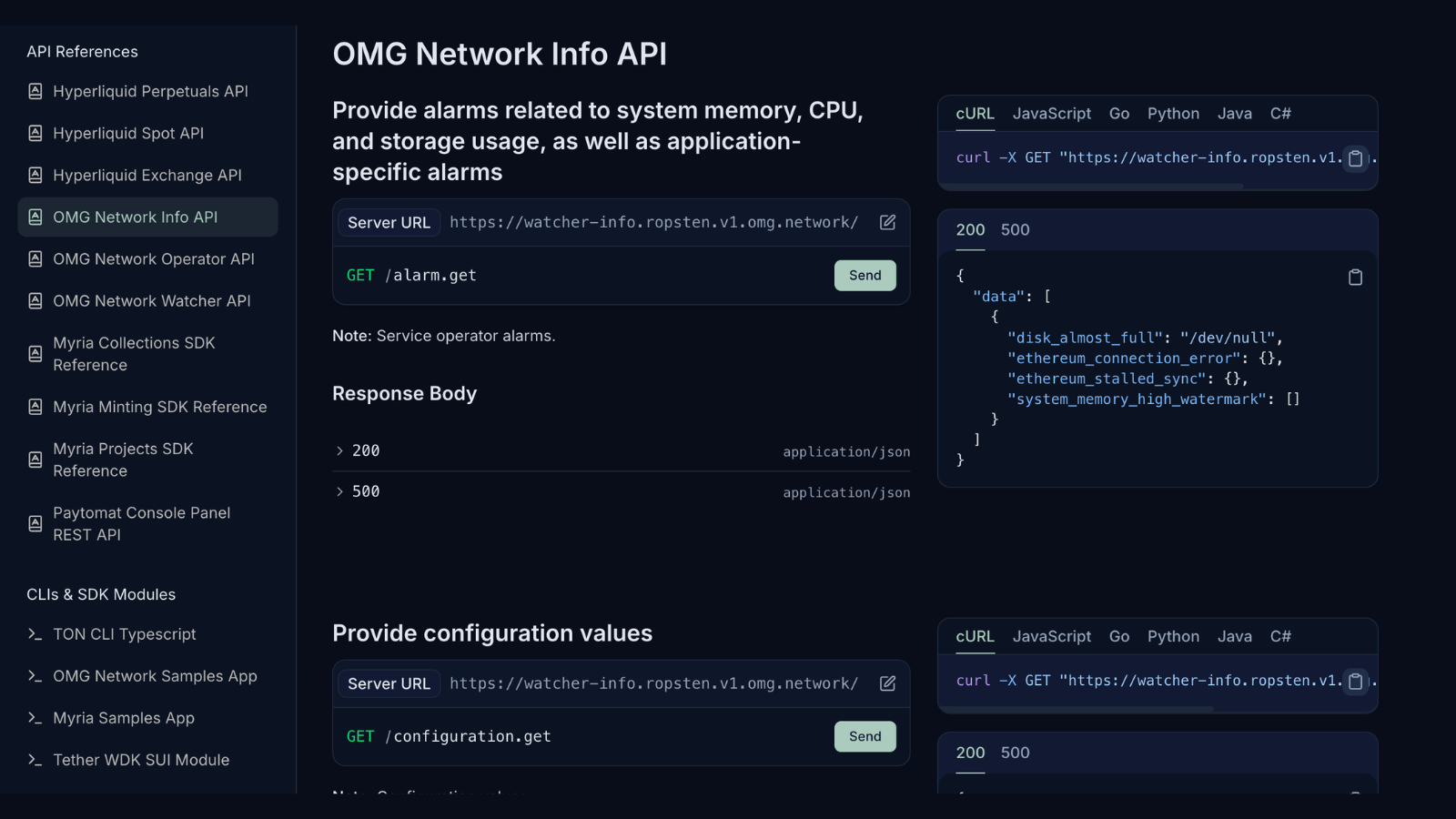
Task: Edit the server URL for configuration.get endpoint
Action: pos(888,683)
